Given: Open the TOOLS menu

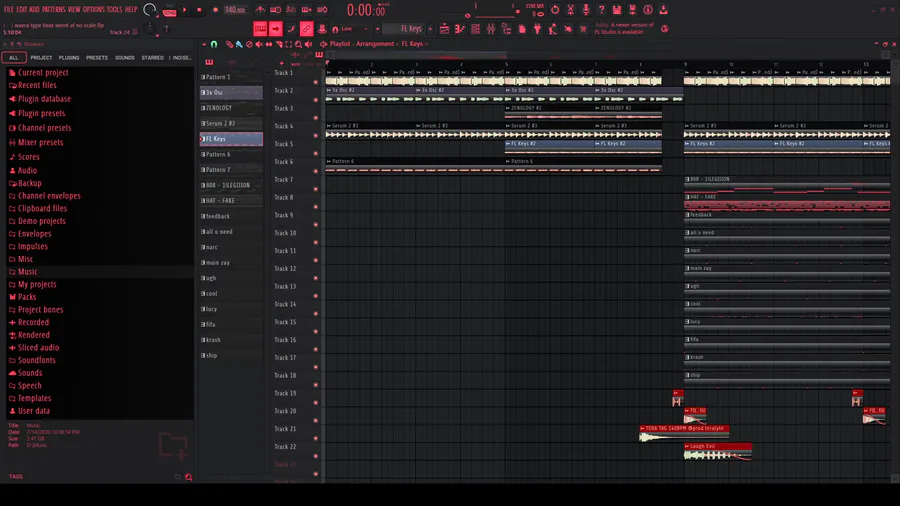Looking at the screenshot, I should click(x=114, y=9).
